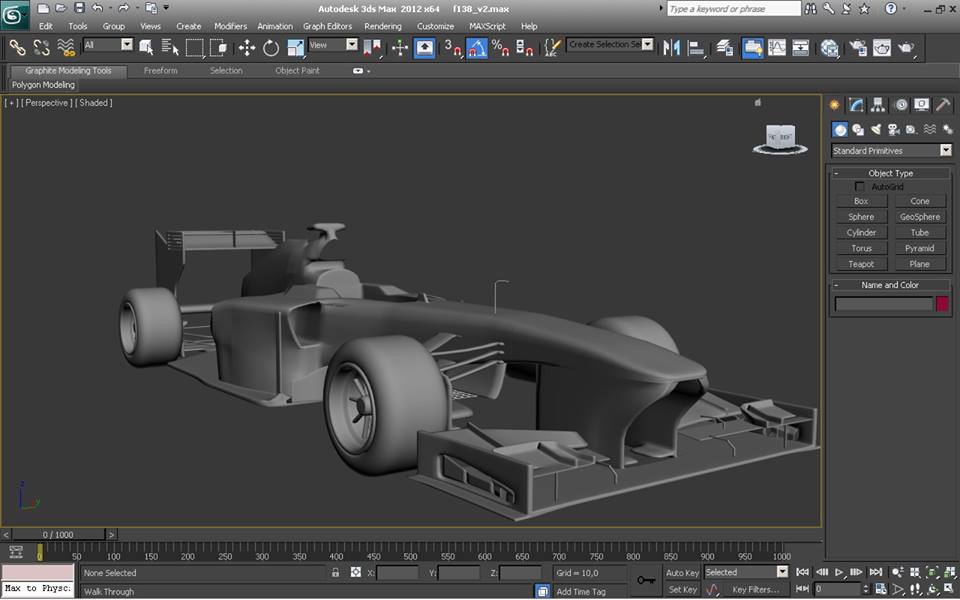960x600 pixels.
Task: Enable the AutoGrid checkbox
Action: click(860, 186)
